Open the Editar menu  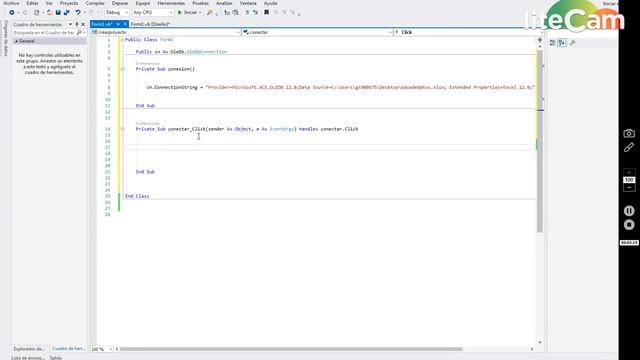click(32, 3)
